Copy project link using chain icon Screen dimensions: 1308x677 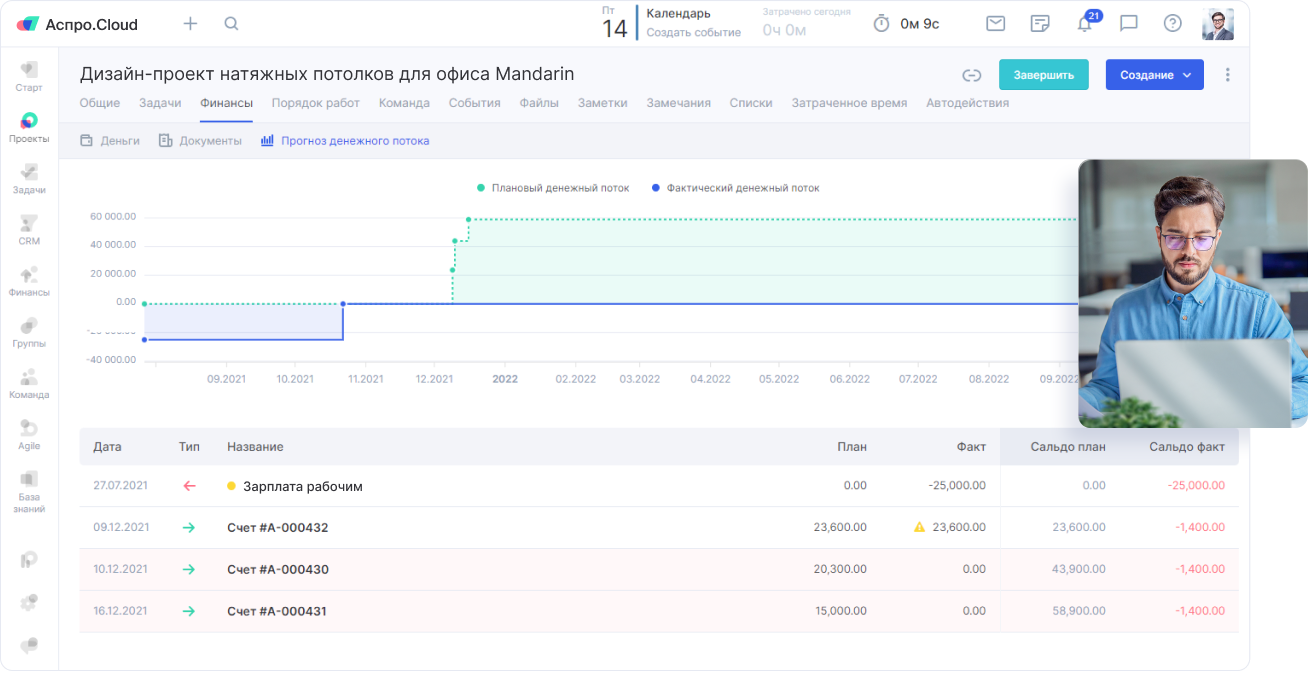(971, 75)
